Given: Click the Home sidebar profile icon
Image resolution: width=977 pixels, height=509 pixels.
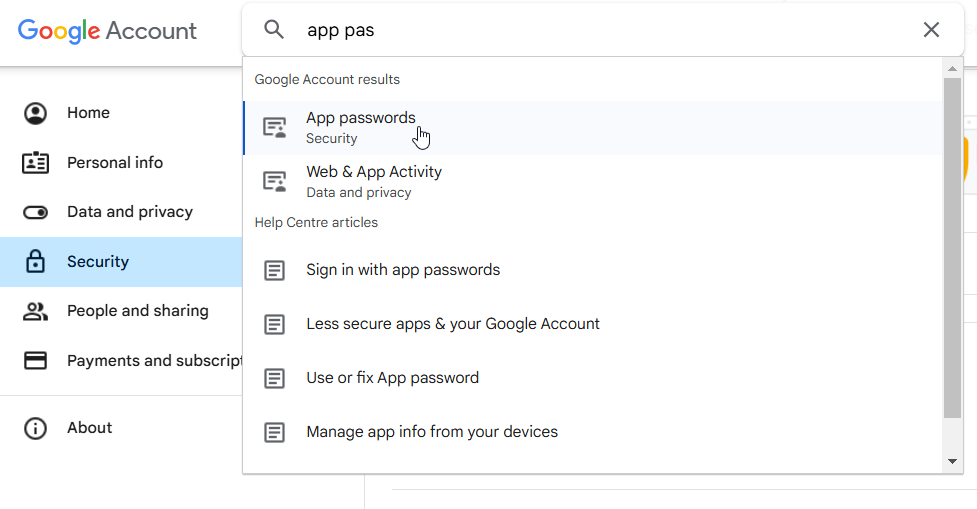Looking at the screenshot, I should (x=36, y=113).
